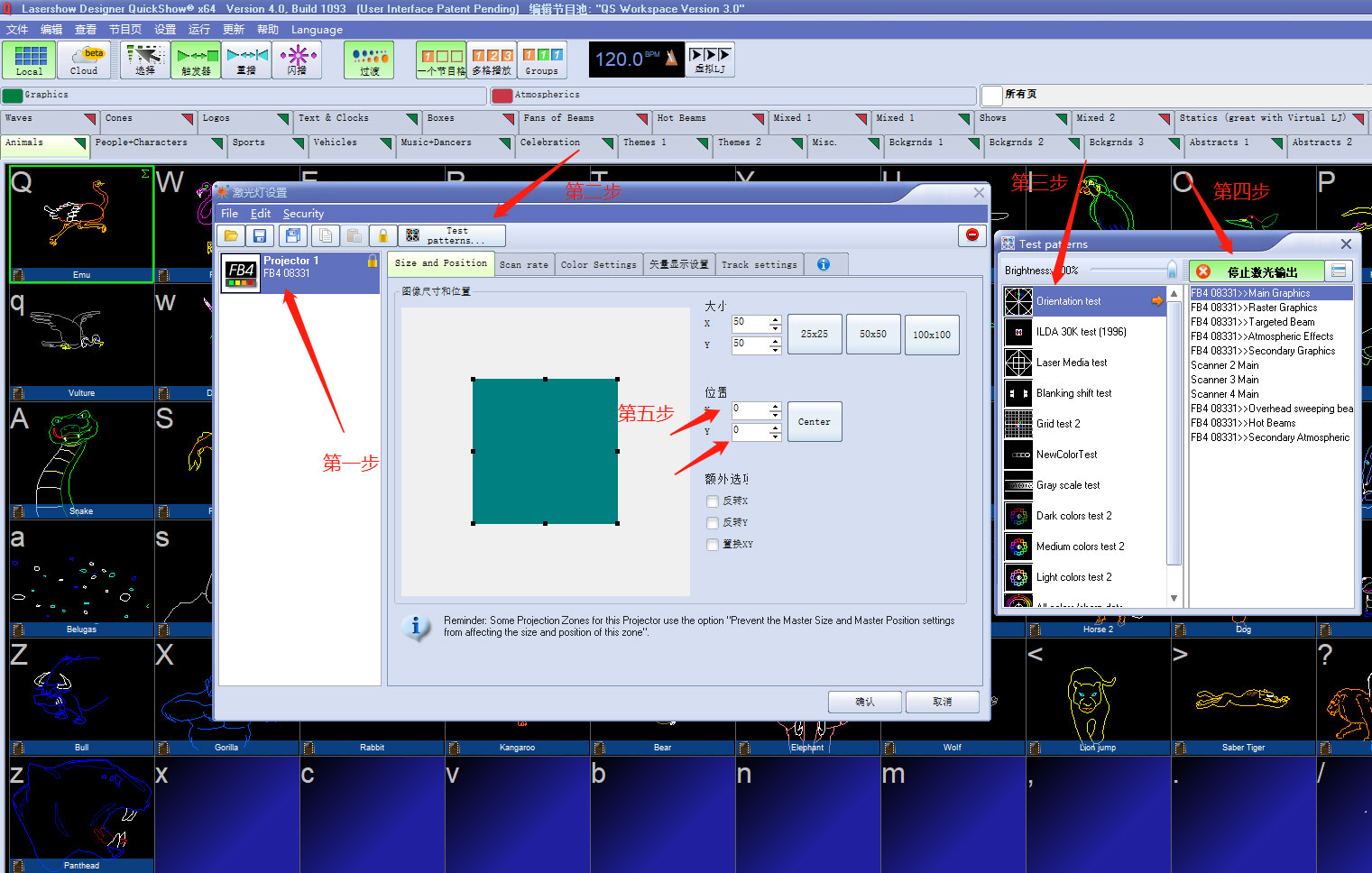Click the Center position button
This screenshot has width=1372, height=873.
815,422
